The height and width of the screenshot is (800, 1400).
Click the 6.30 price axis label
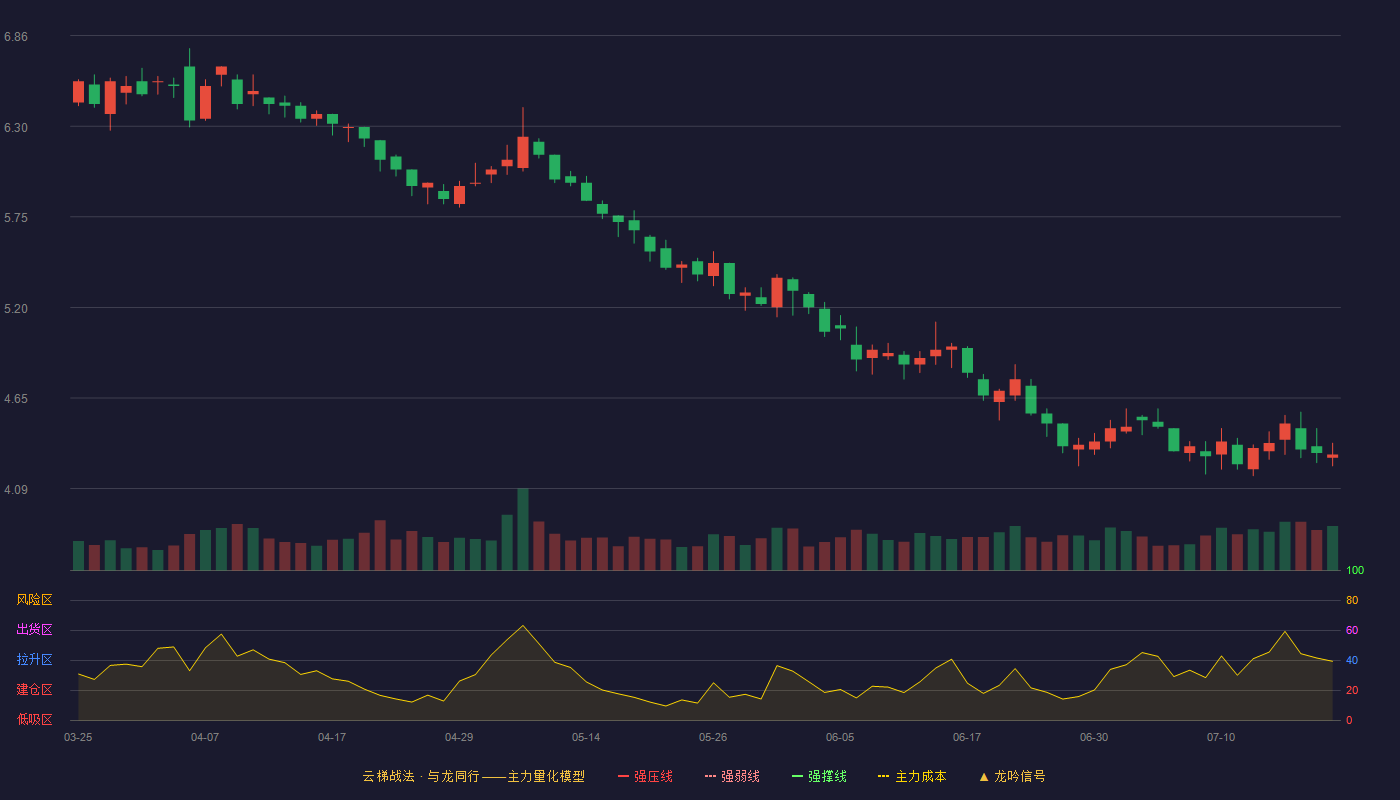coord(16,128)
